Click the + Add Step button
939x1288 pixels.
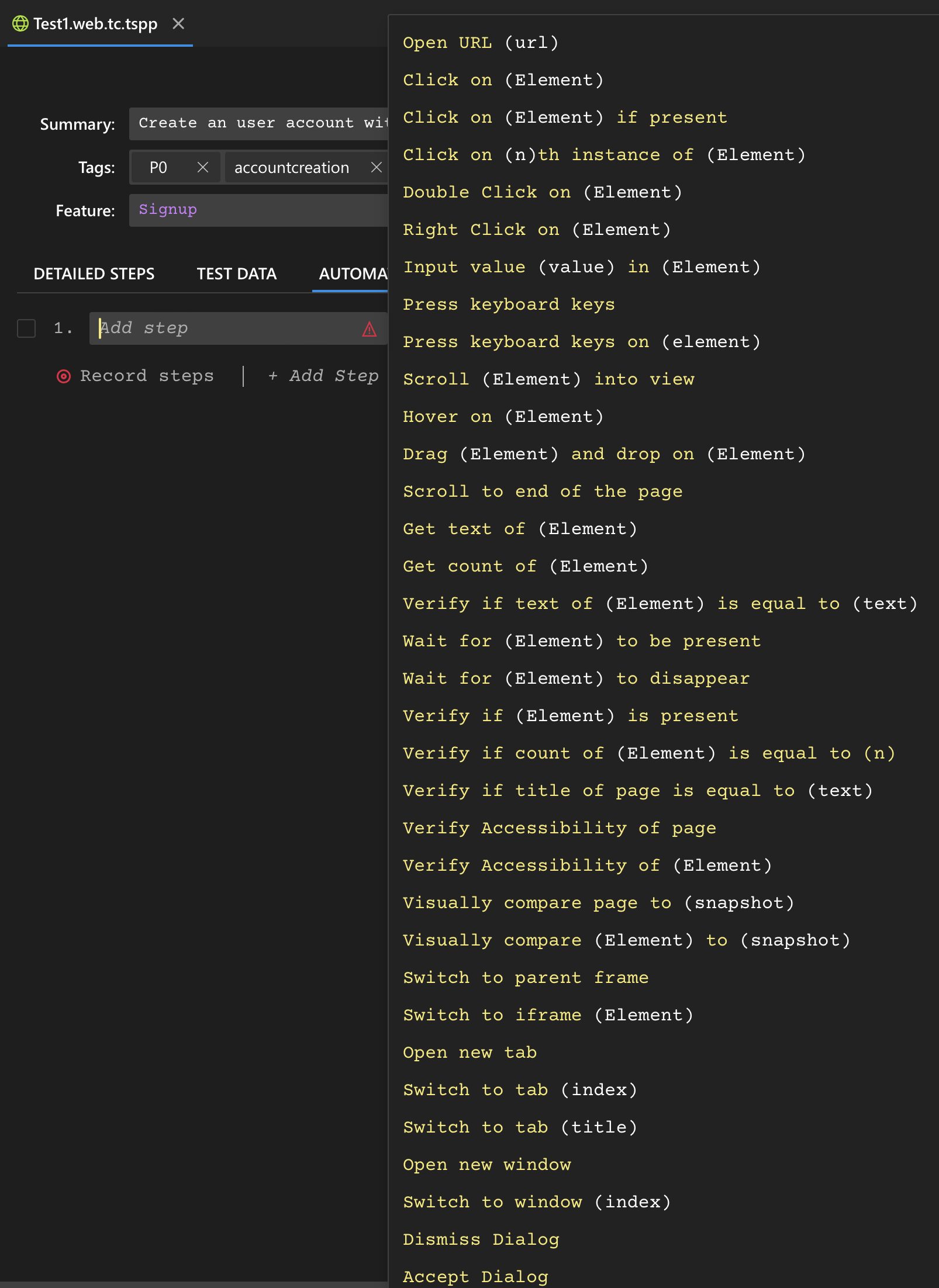323,376
